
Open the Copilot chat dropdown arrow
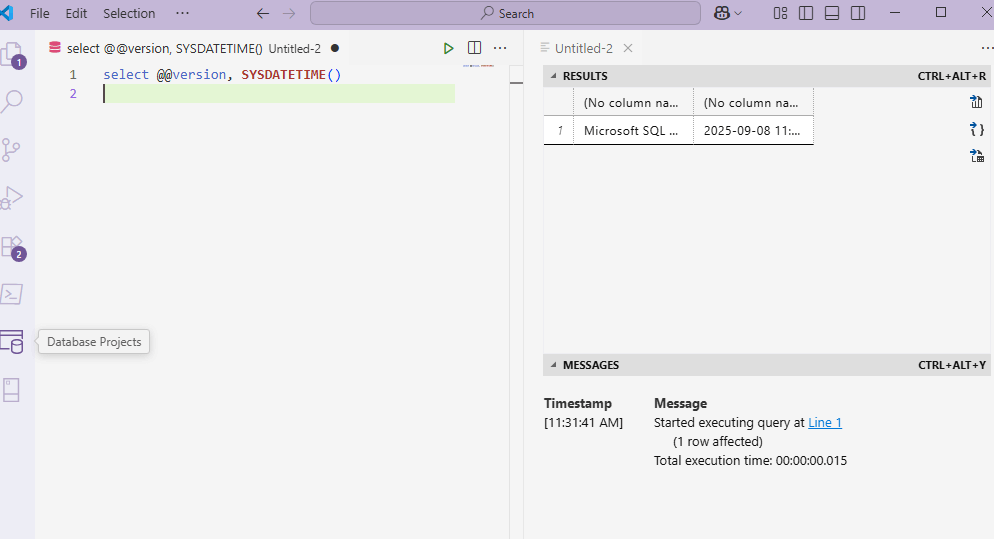click(739, 13)
